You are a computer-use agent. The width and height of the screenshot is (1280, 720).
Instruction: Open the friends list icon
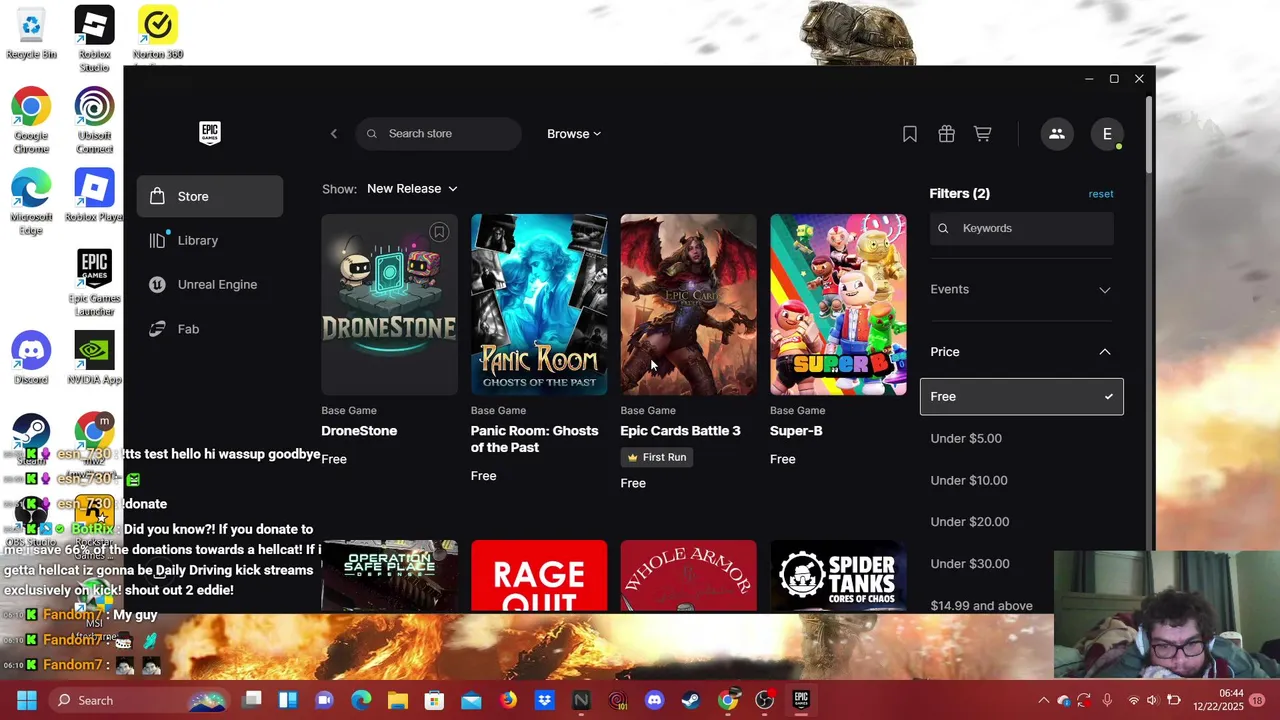(x=1057, y=134)
